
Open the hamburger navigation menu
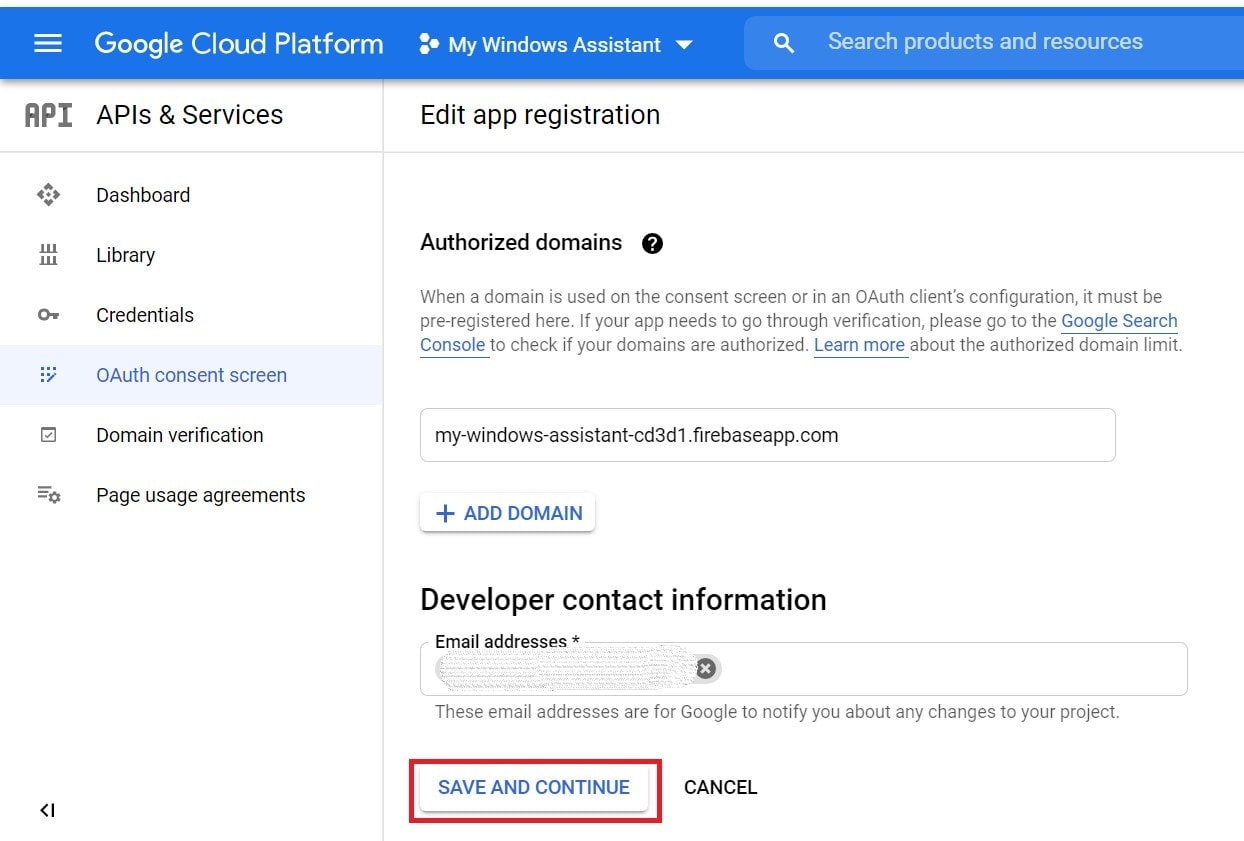[48, 44]
